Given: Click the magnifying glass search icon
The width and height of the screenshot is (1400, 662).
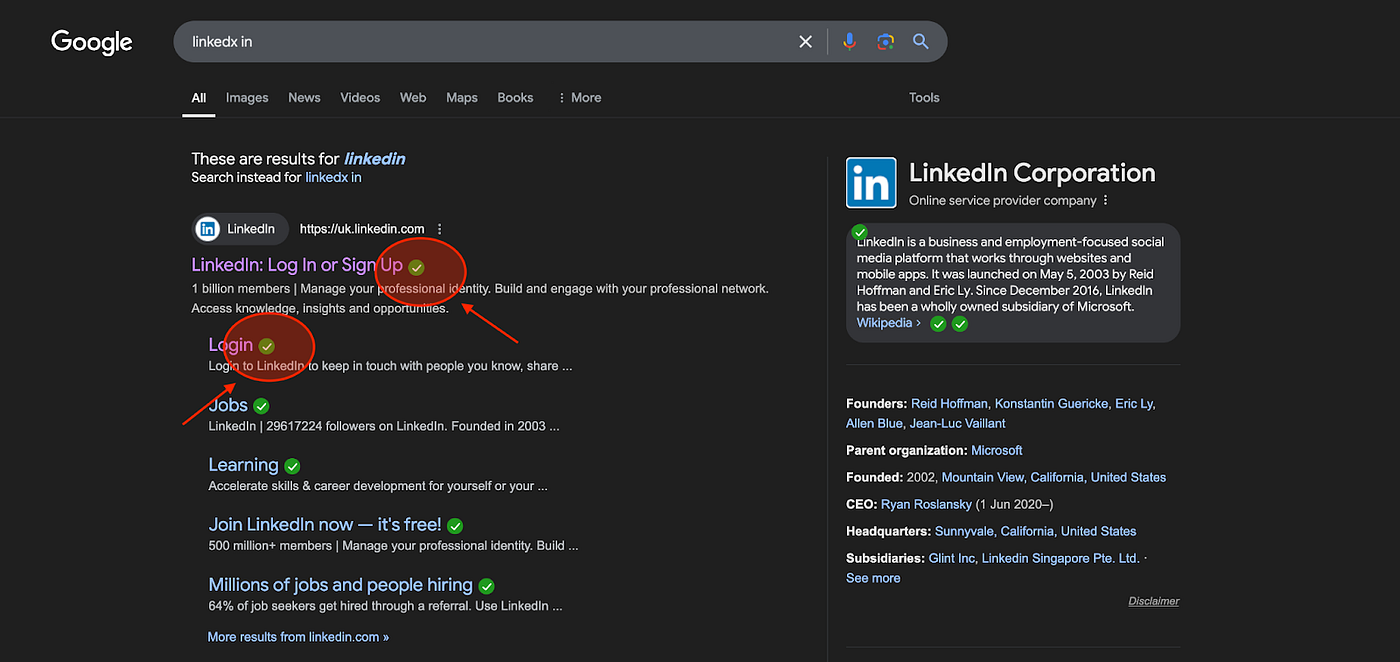Looking at the screenshot, I should click(921, 42).
